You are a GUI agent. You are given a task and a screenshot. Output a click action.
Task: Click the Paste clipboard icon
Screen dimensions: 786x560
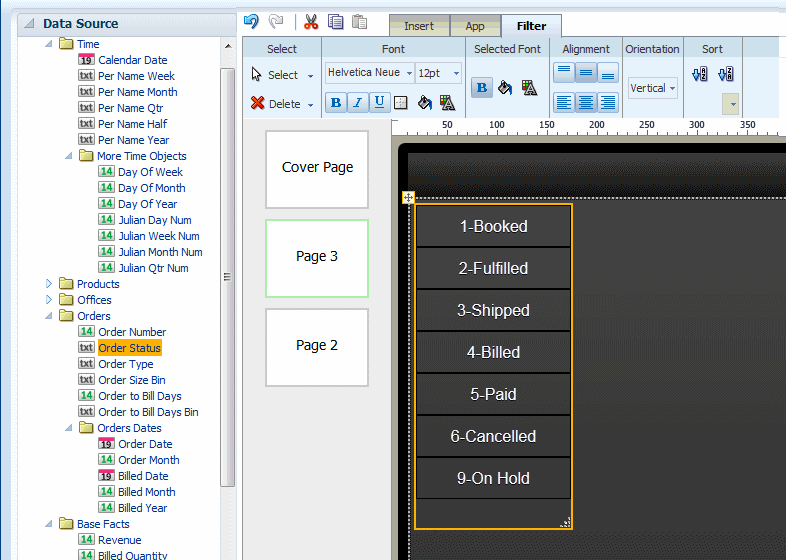click(x=359, y=22)
